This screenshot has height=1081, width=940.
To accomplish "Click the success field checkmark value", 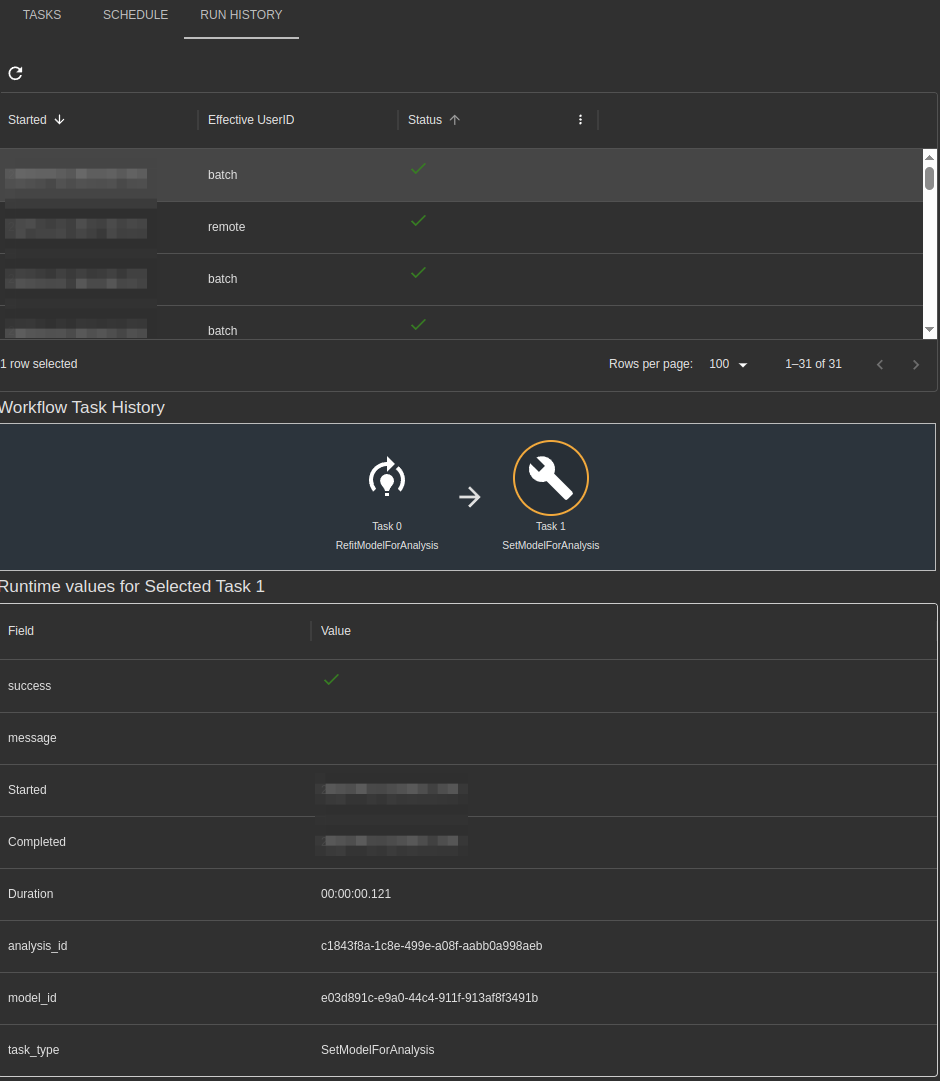I will [x=331, y=680].
